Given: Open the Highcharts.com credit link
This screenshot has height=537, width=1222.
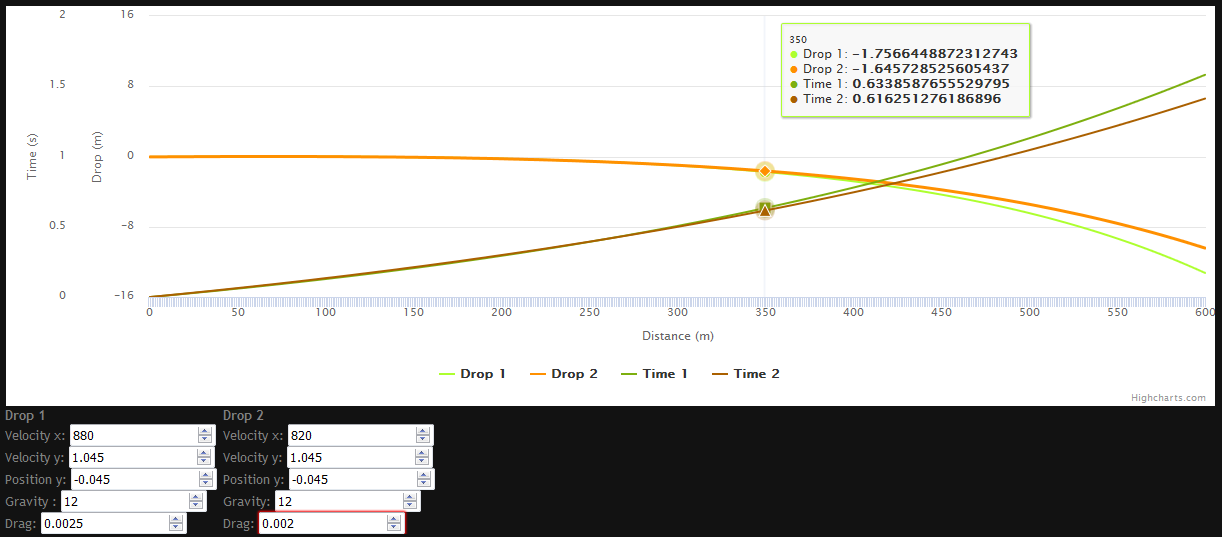Looking at the screenshot, I should tap(1168, 398).
